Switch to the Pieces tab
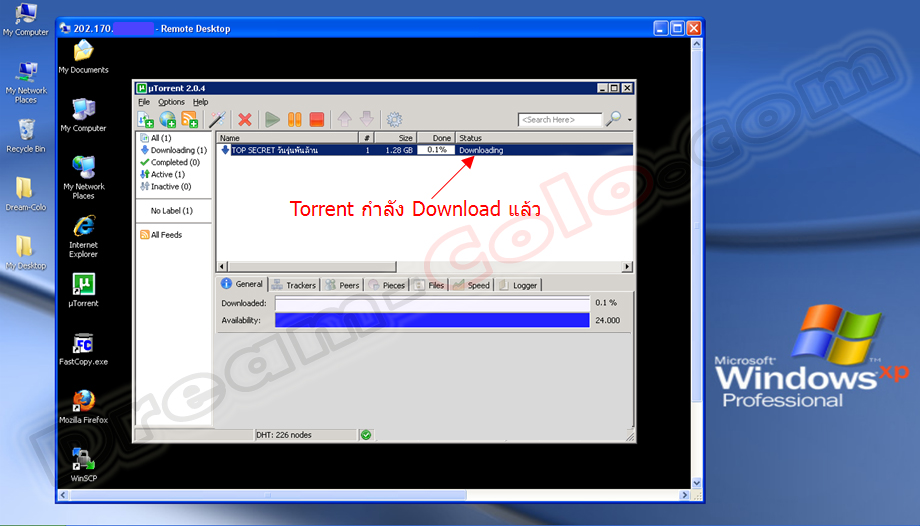The image size is (920, 526). click(x=387, y=285)
